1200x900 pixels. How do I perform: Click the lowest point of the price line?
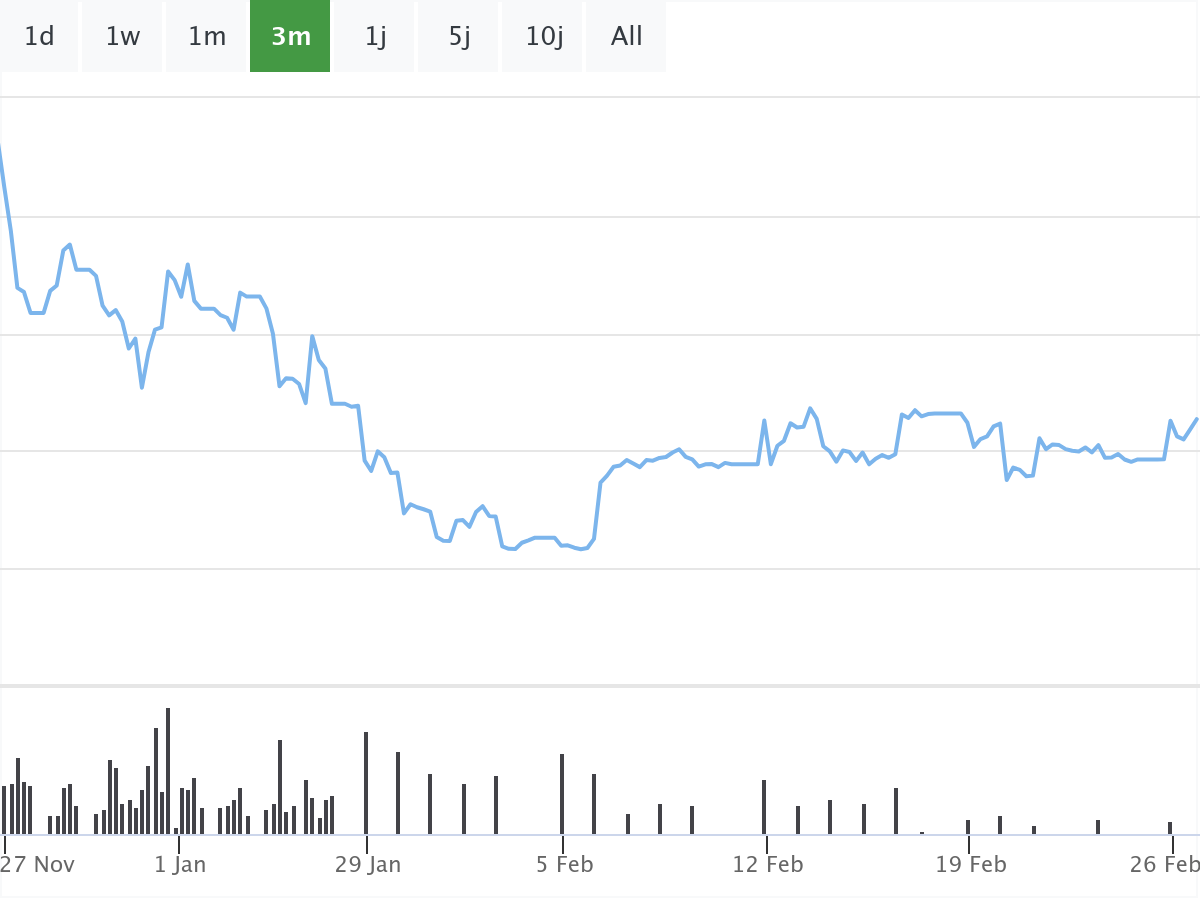(x=582, y=549)
